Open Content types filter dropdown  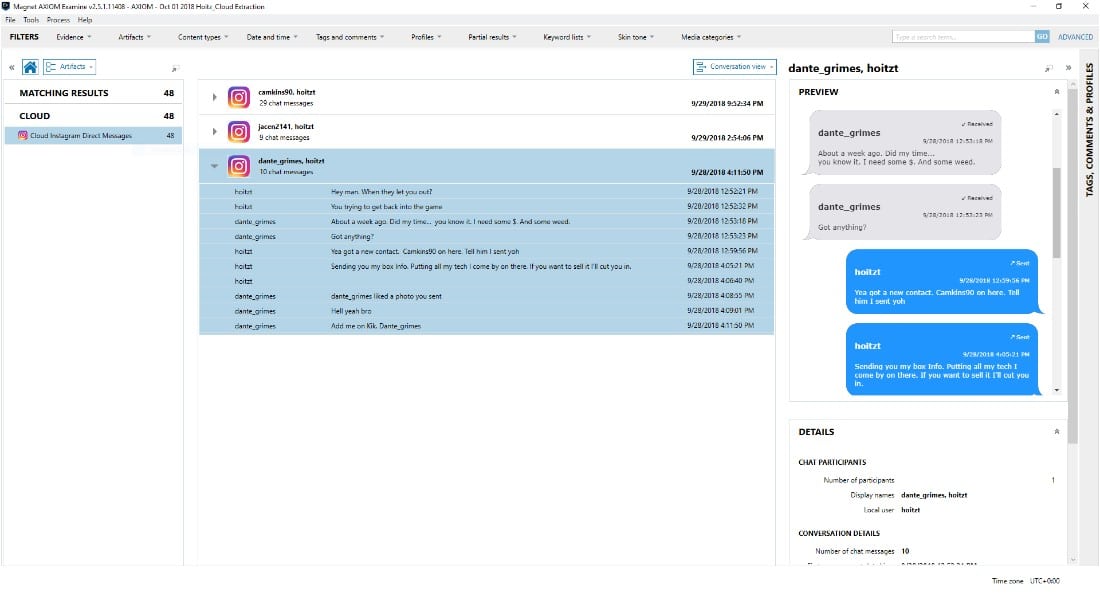coord(203,37)
